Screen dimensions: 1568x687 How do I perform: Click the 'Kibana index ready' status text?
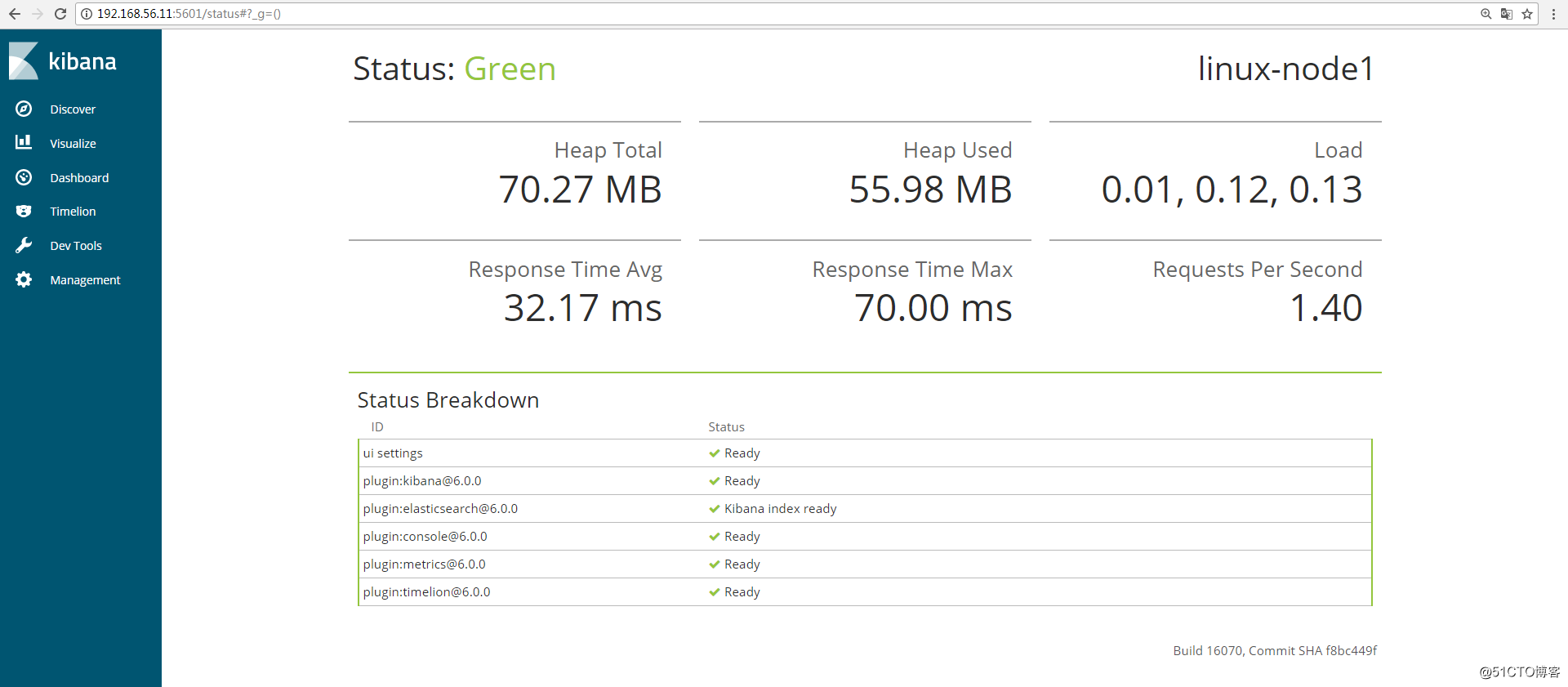click(x=781, y=509)
